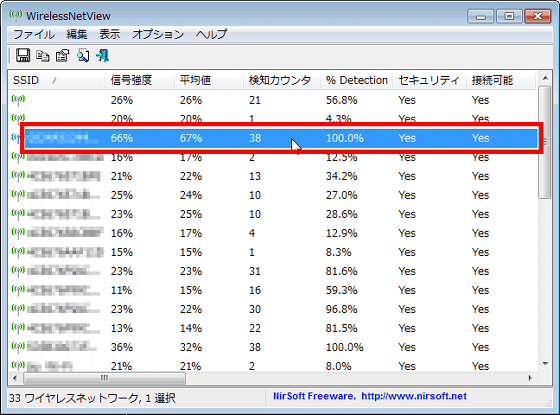560x415 pixels.
Task: Click the horizontal scrollbar thumb
Action: [x=104, y=378]
